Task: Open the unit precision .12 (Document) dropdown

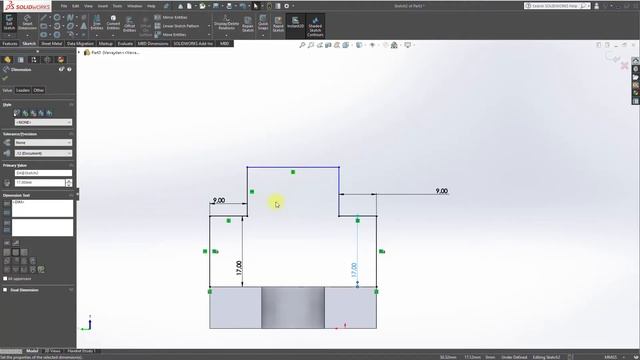Action: click(43, 153)
